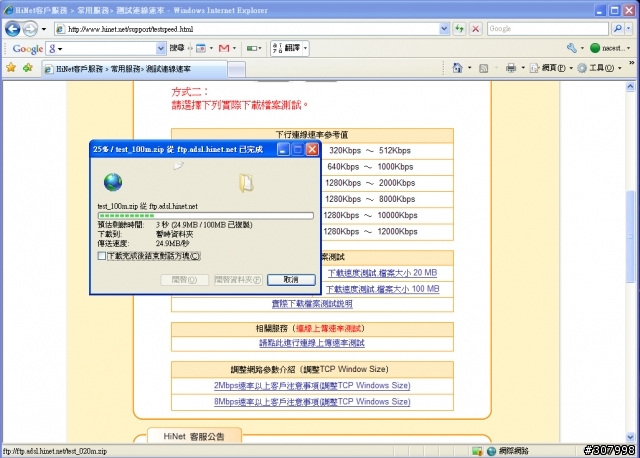Open the 2Mbps TCP Windows Size link
The height and width of the screenshot is (458, 640).
(x=312, y=386)
